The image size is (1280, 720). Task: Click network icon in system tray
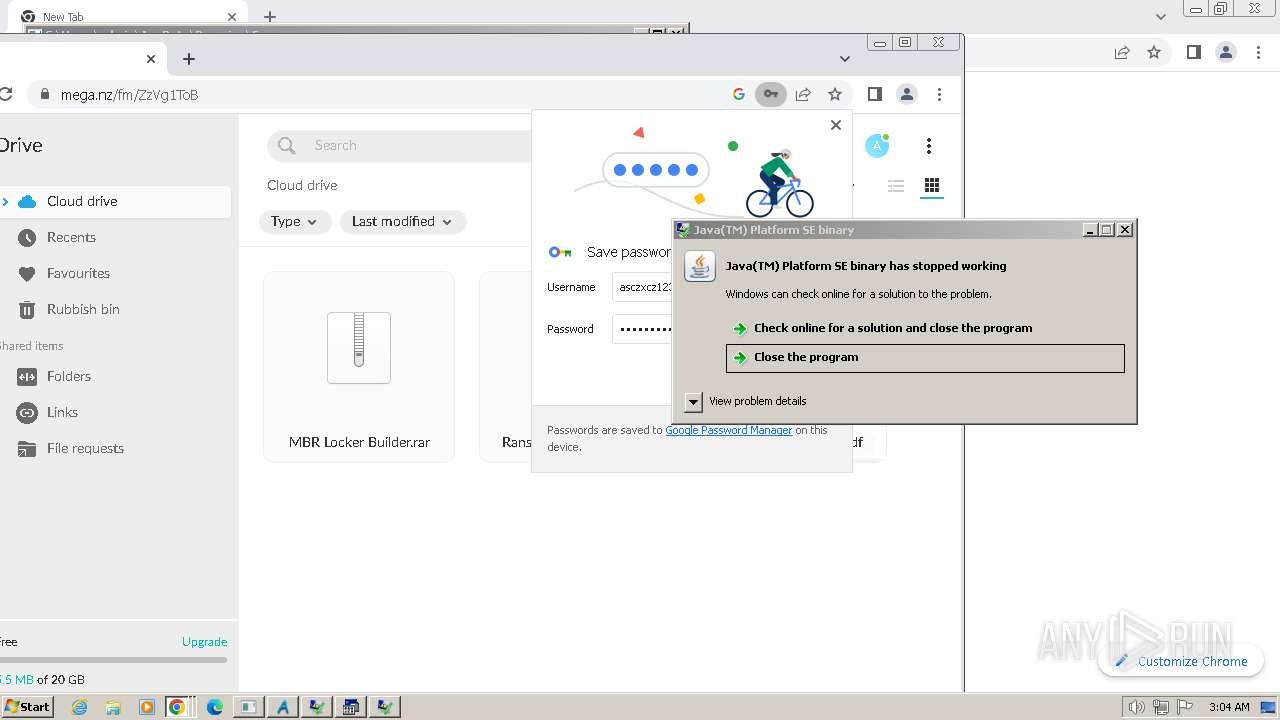pos(1161,707)
